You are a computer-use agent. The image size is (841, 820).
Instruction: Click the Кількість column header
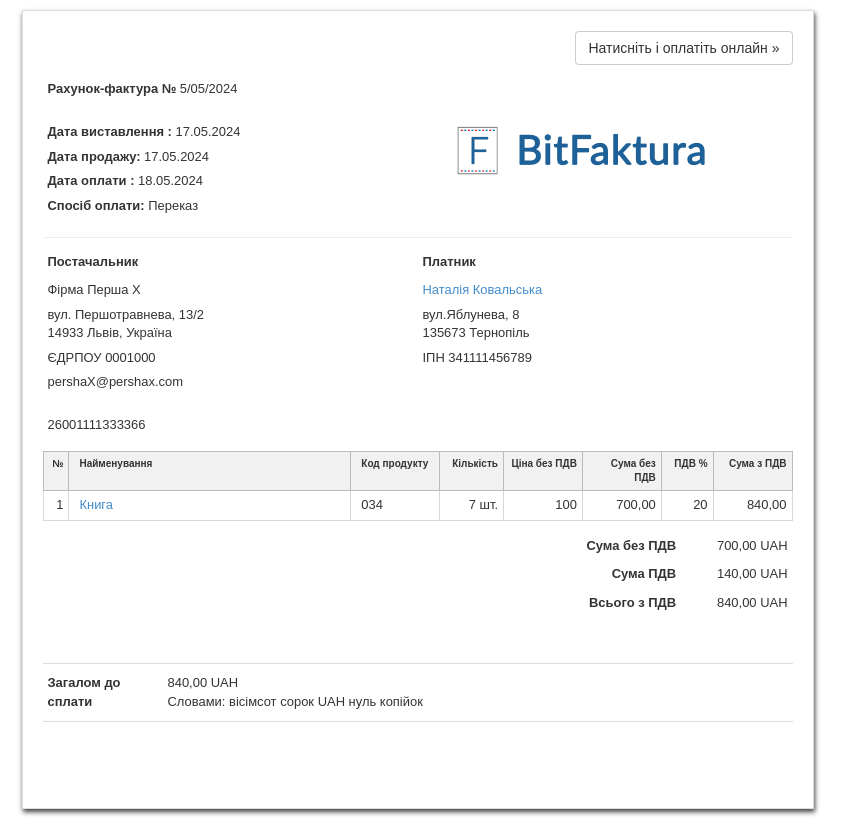coord(474,464)
